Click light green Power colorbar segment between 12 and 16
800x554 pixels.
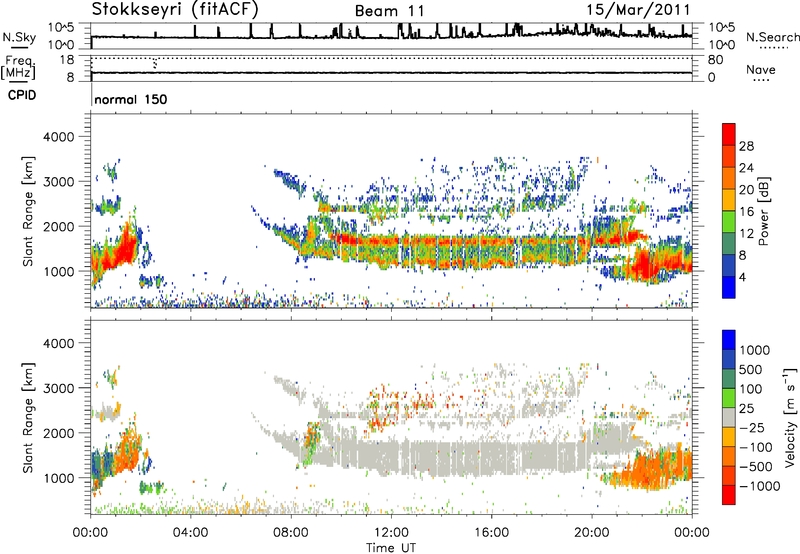coord(729,222)
